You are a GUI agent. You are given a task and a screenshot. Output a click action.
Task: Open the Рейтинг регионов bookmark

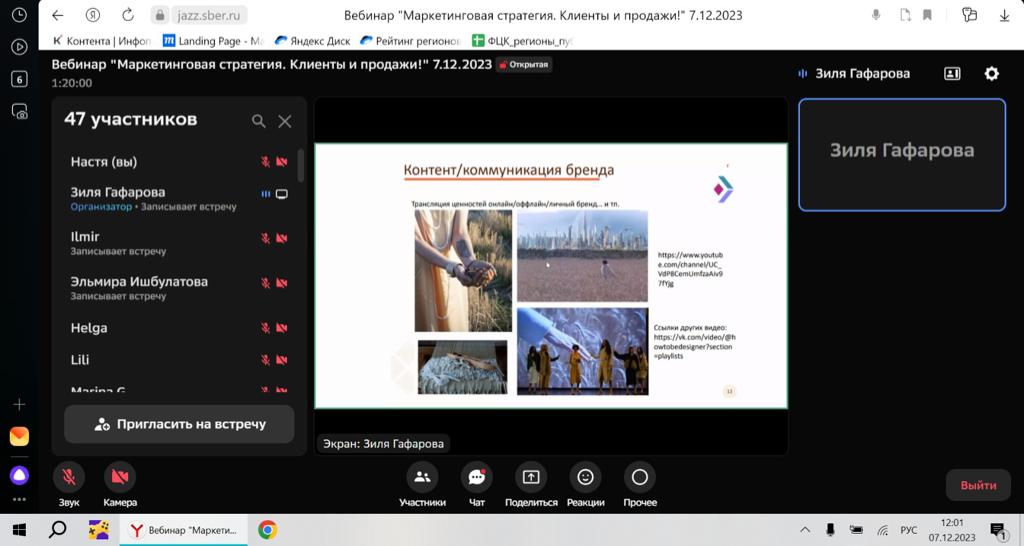point(410,40)
